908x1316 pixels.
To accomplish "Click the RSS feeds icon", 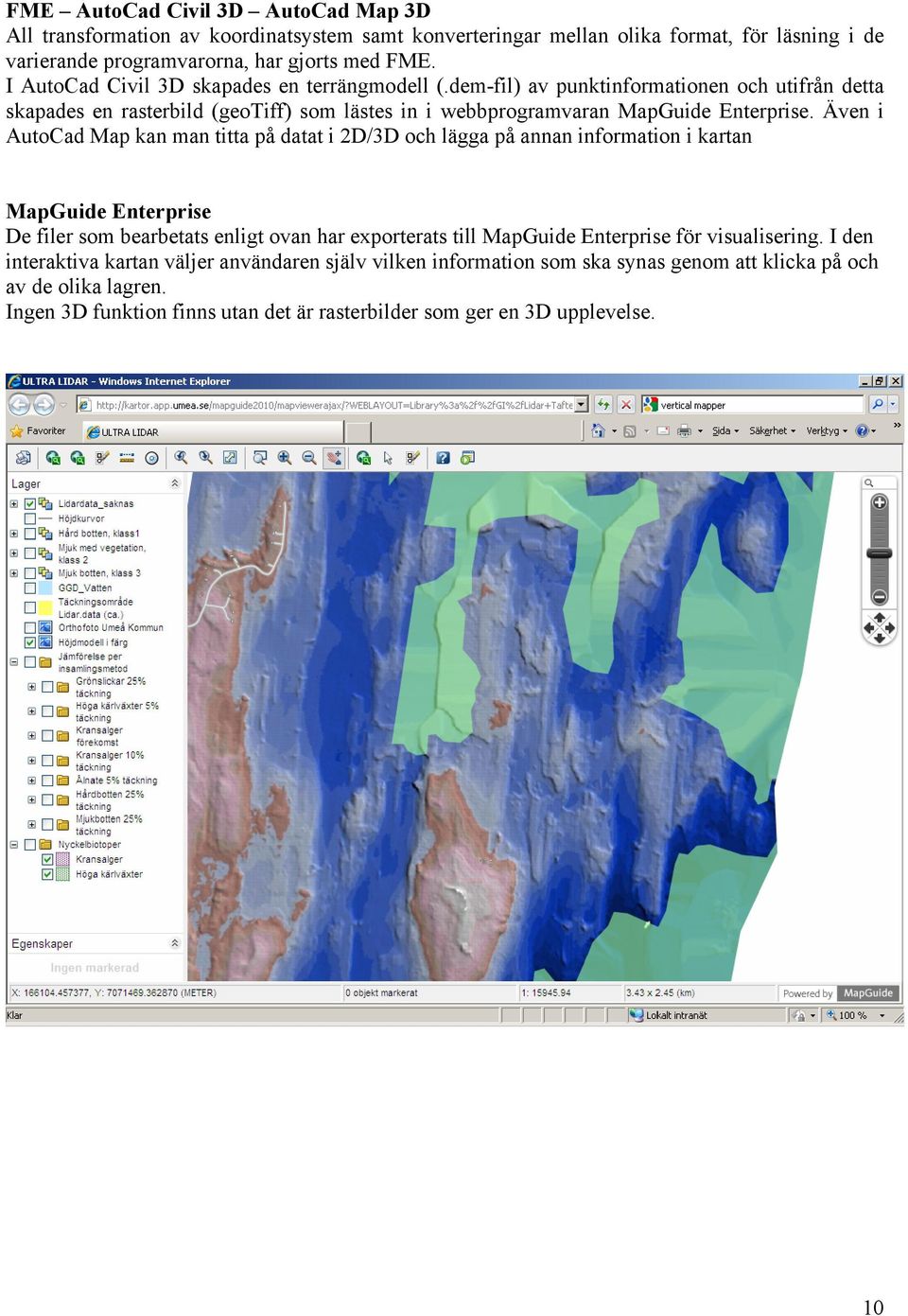I will [x=630, y=431].
